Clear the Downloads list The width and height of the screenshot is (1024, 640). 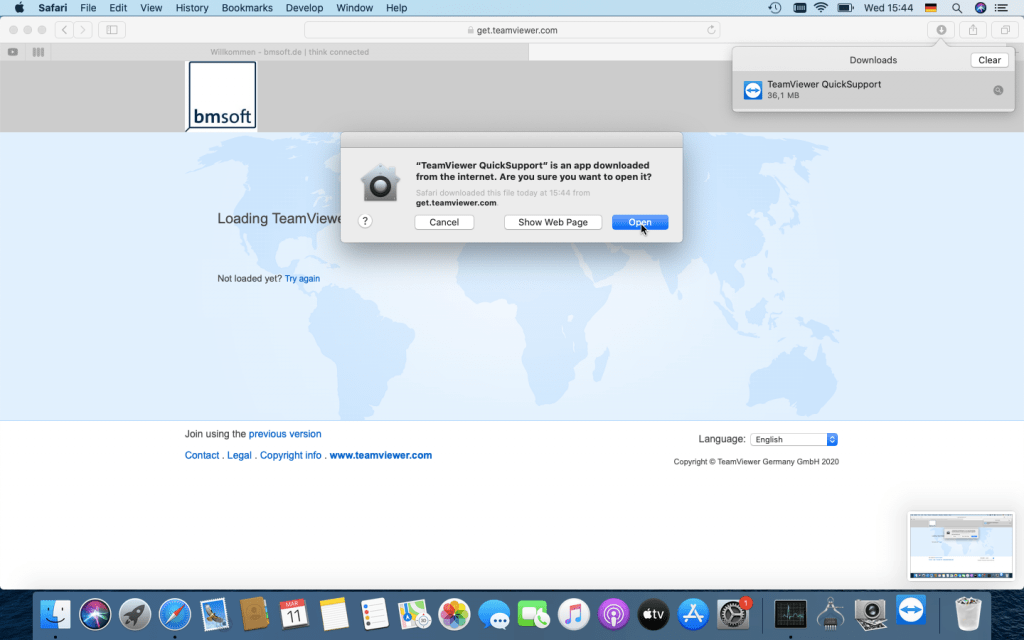pos(989,60)
